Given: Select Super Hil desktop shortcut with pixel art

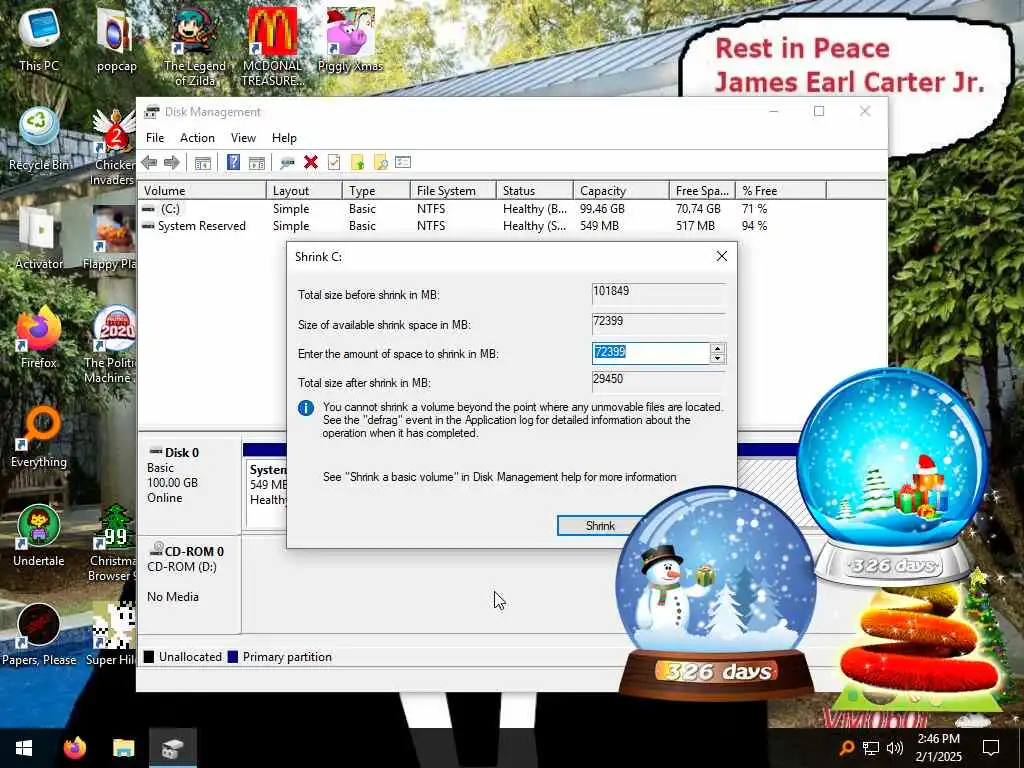Looking at the screenshot, I should 111,635.
